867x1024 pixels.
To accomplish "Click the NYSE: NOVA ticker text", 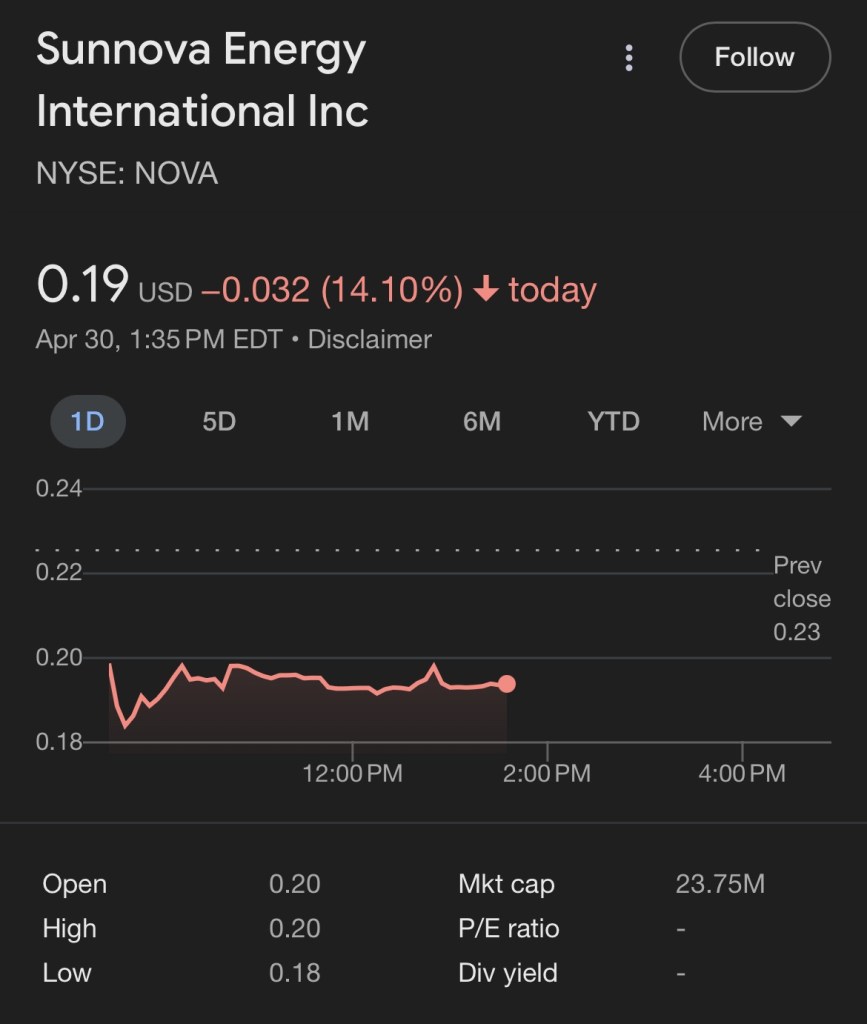I will point(127,174).
